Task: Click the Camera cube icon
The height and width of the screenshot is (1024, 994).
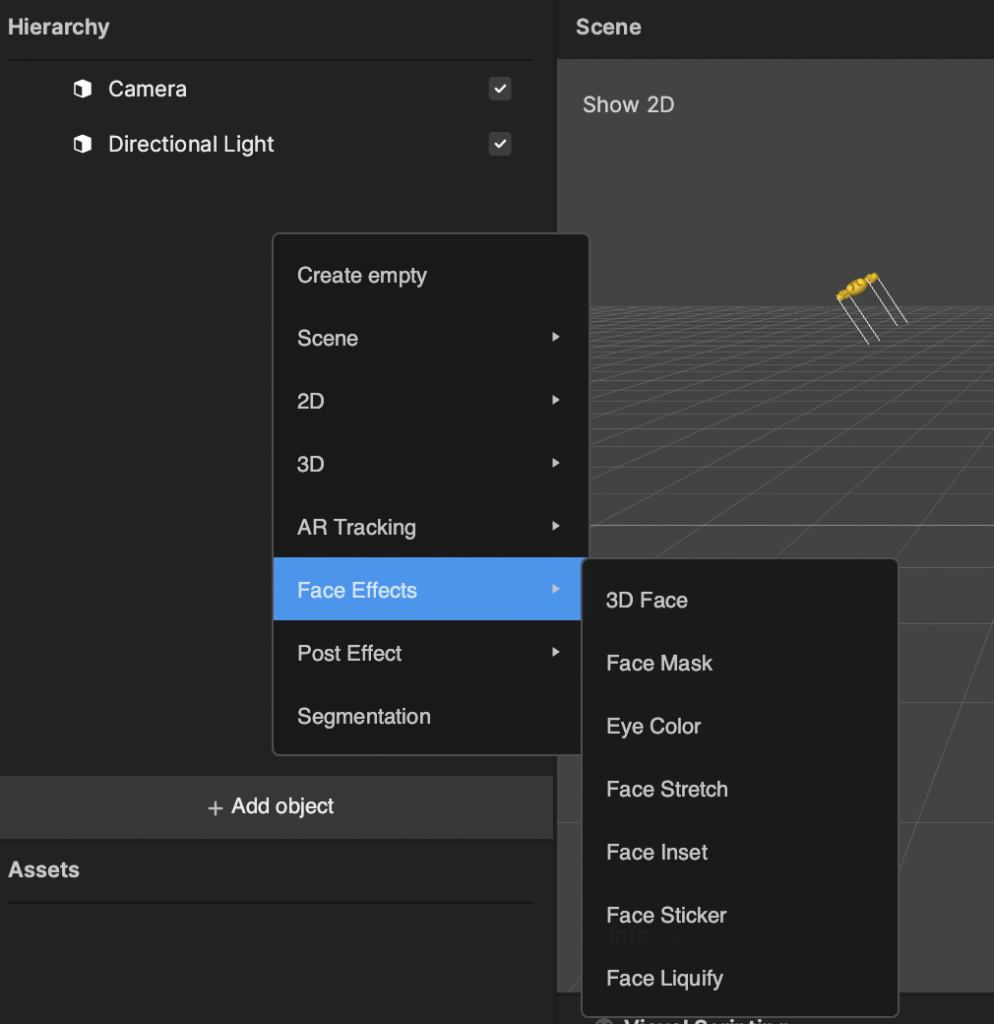Action: point(82,89)
